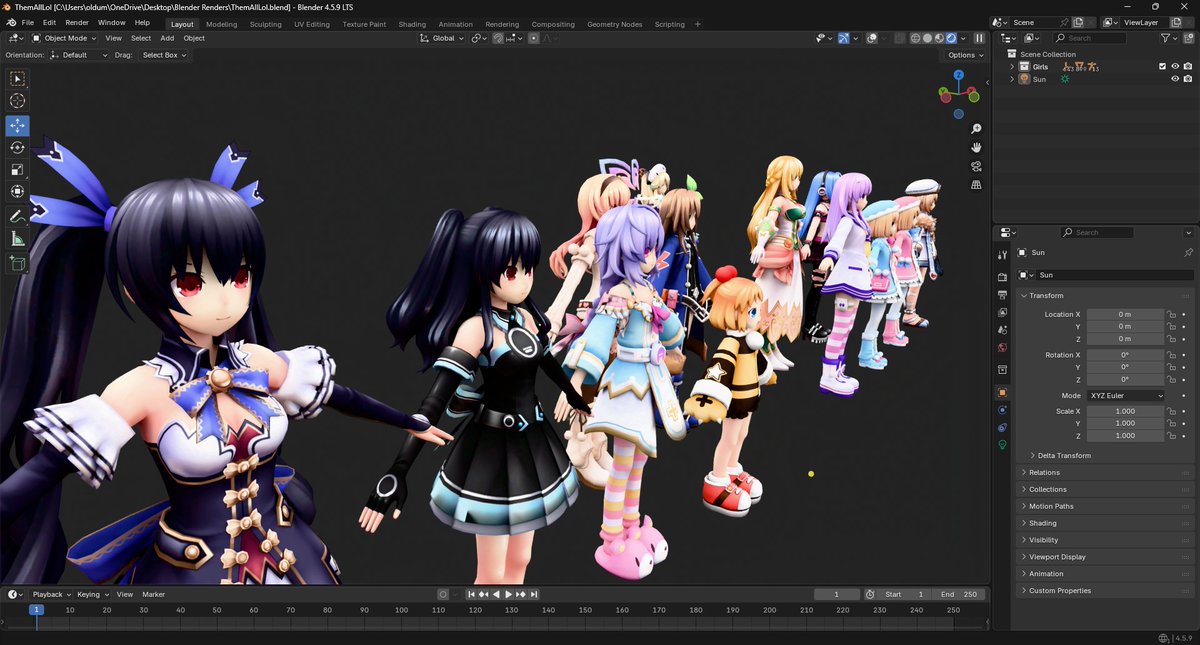Open the light Data properties tab

point(1002,445)
